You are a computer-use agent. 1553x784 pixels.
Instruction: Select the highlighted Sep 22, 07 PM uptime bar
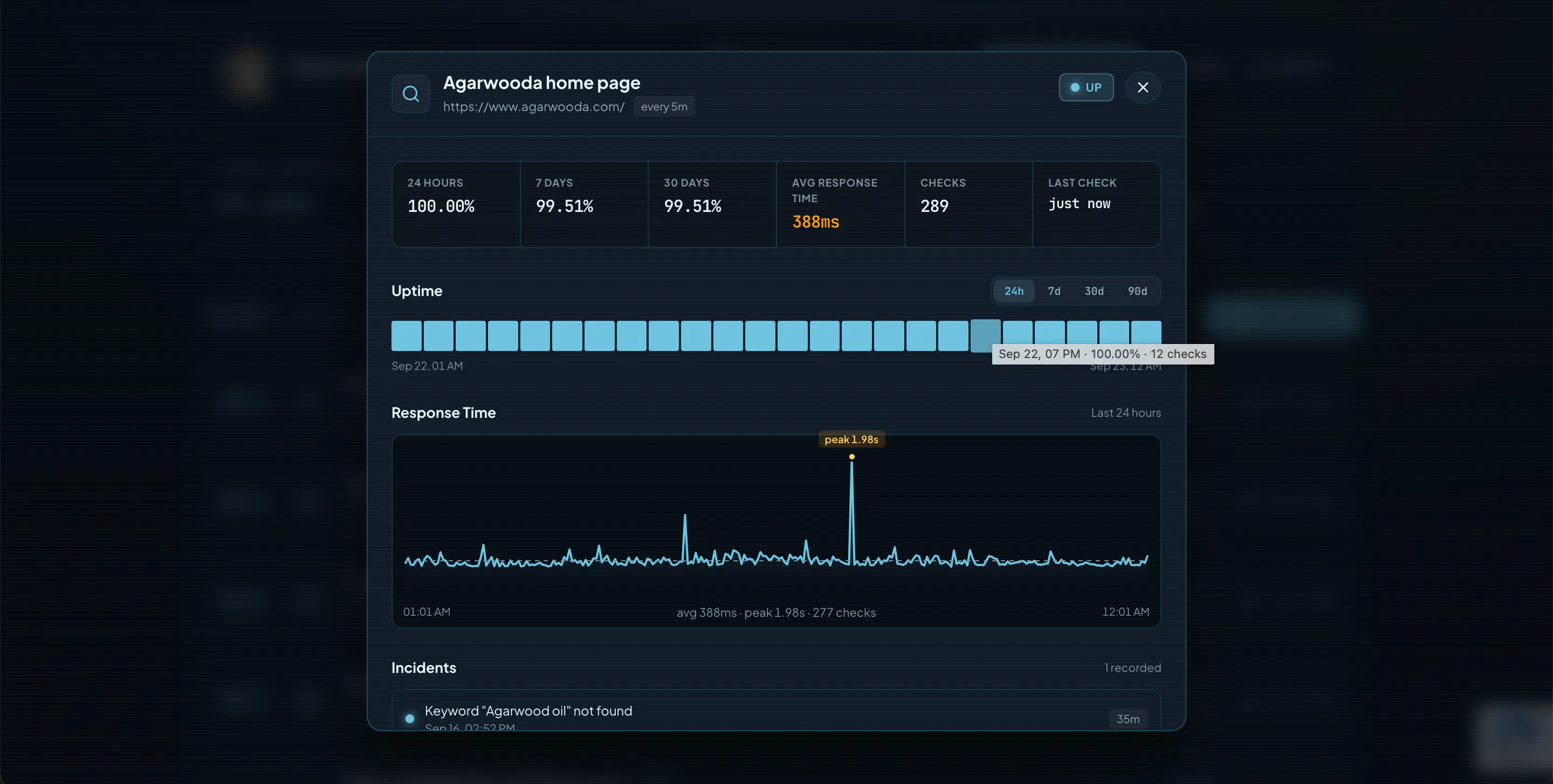pos(985,336)
